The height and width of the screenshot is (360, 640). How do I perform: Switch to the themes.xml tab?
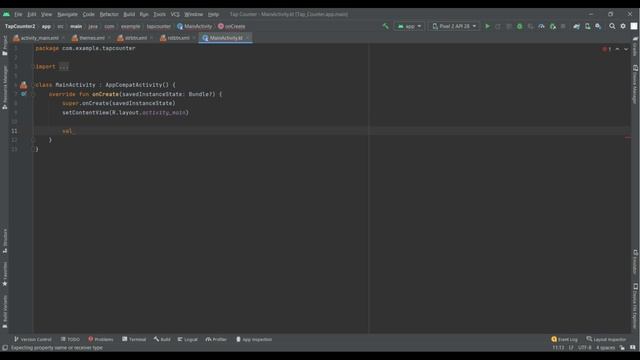91,38
